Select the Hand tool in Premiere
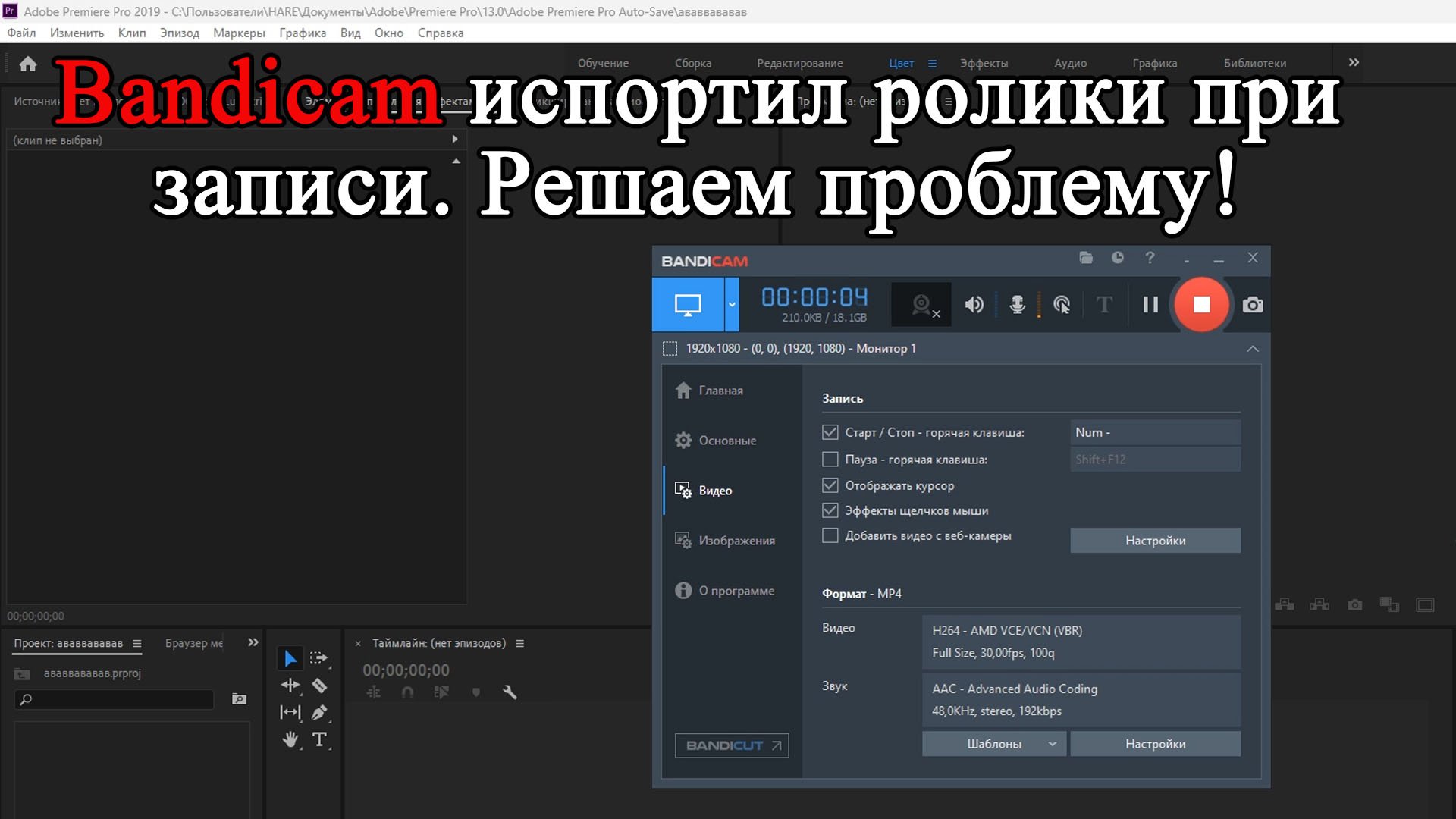The image size is (1456, 819). click(290, 739)
